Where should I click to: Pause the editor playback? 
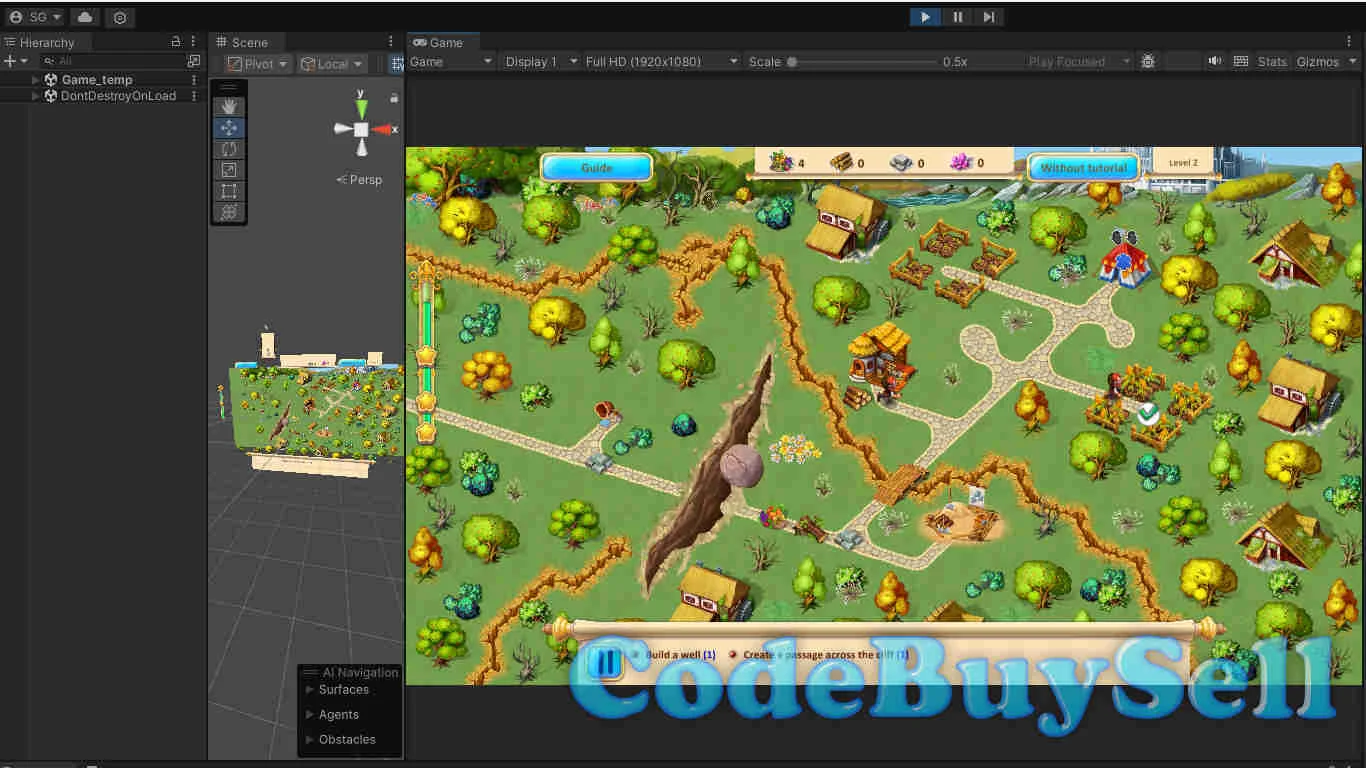(957, 17)
